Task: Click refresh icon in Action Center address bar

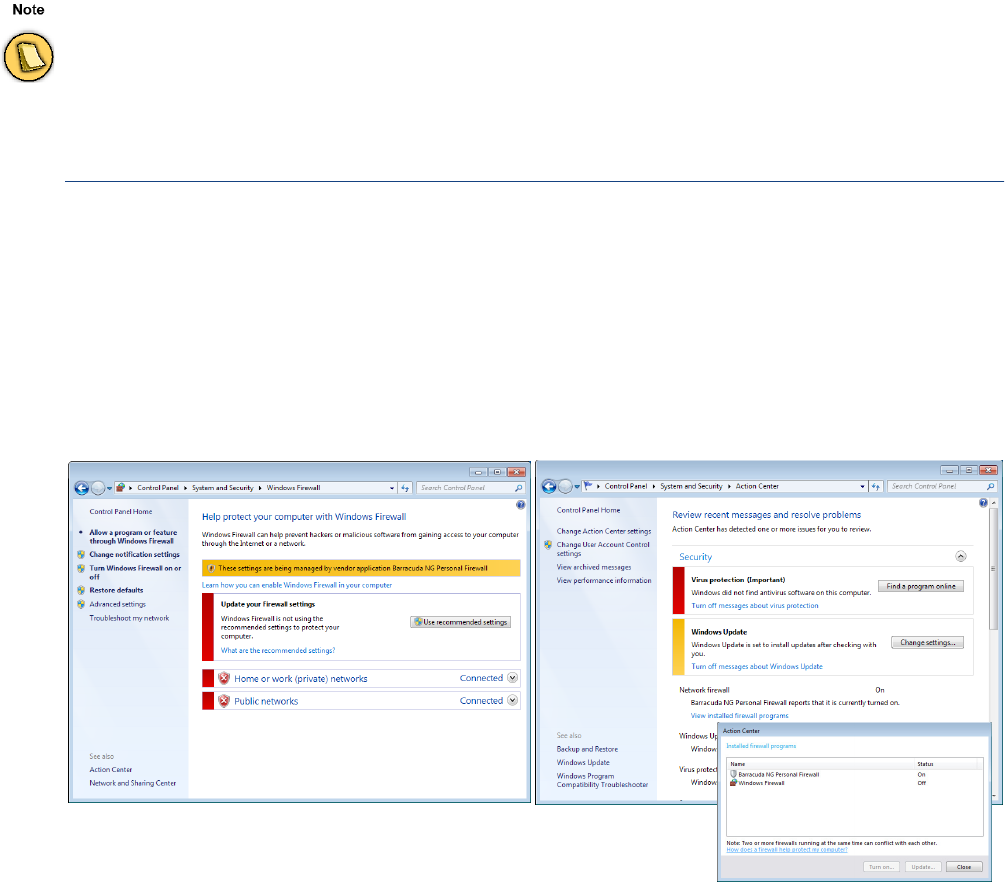Action: 876,487
